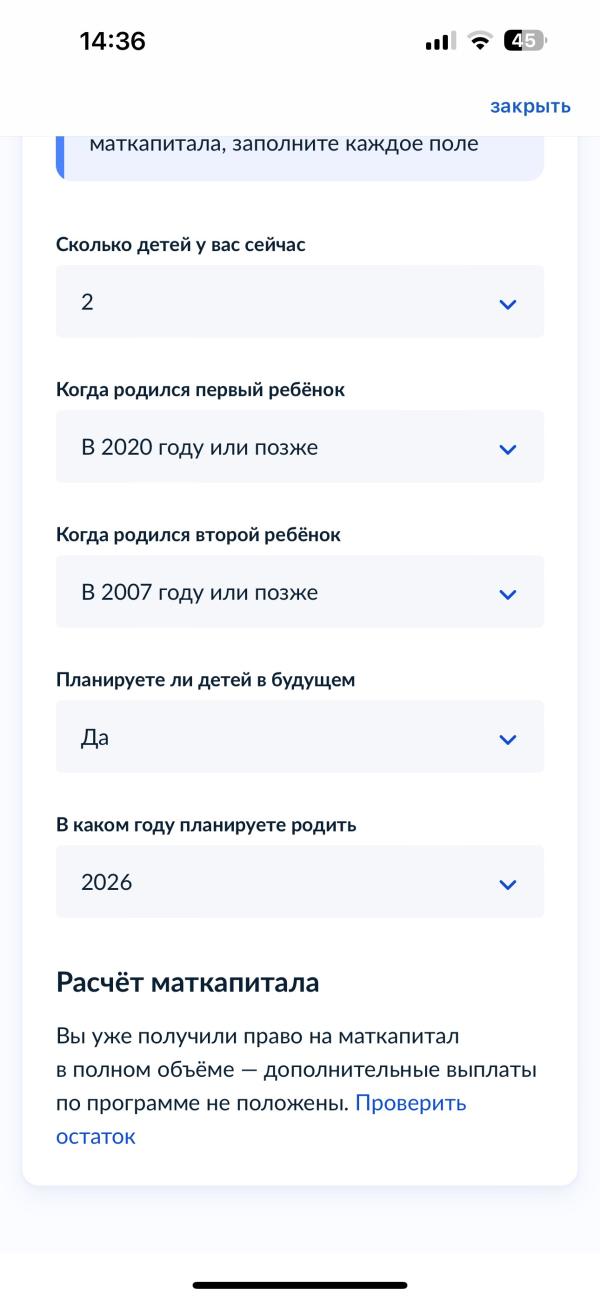The height and width of the screenshot is (1300, 600).
Task: Tap the Wi-Fi icon in status bar
Action: coord(477,42)
